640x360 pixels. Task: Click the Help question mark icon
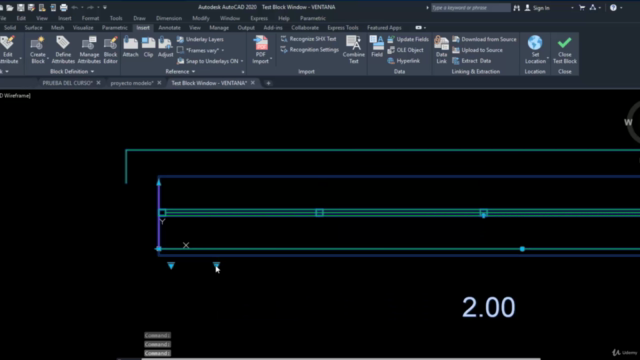pos(613,8)
